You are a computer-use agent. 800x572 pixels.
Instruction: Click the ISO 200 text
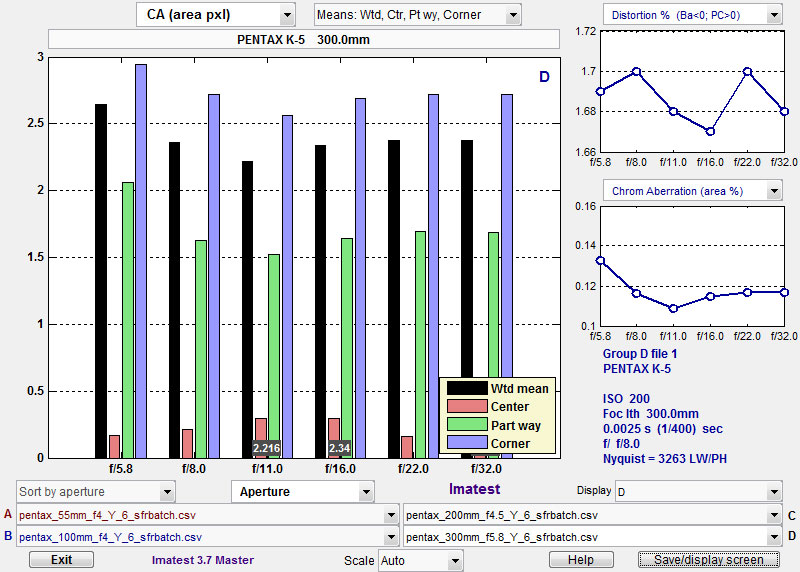click(x=626, y=399)
